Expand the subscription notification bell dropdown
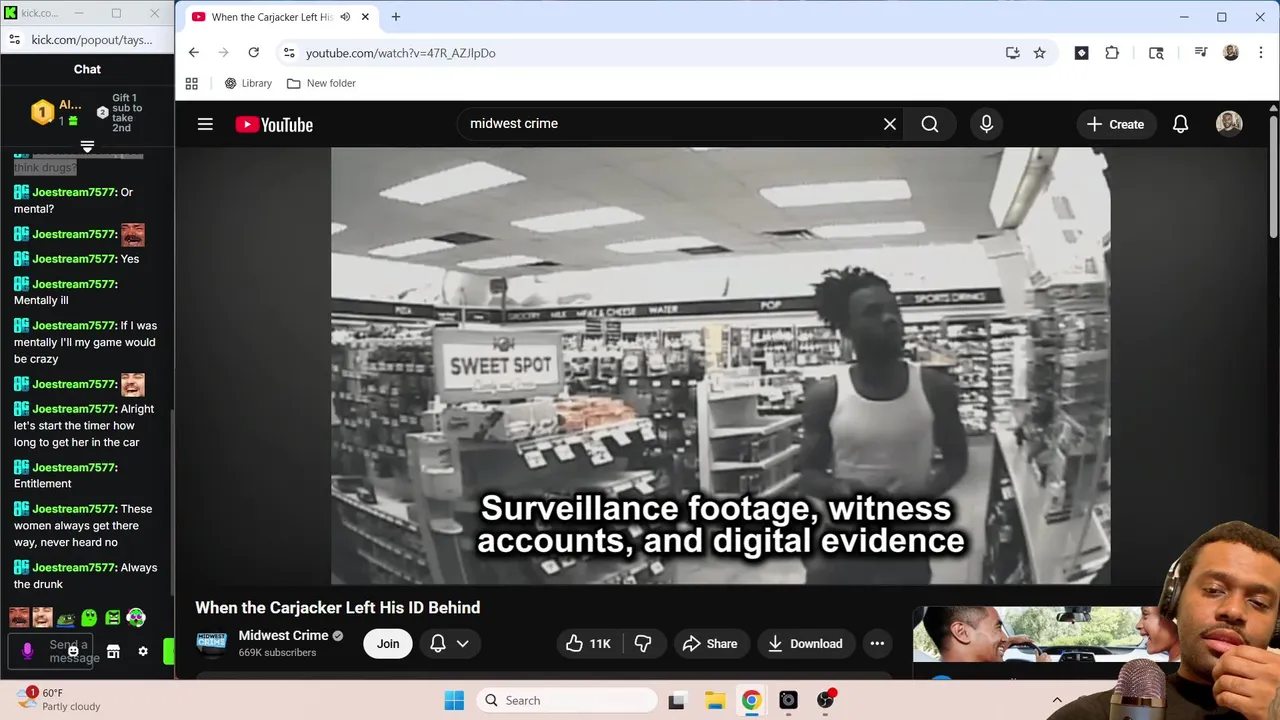 pos(449,643)
